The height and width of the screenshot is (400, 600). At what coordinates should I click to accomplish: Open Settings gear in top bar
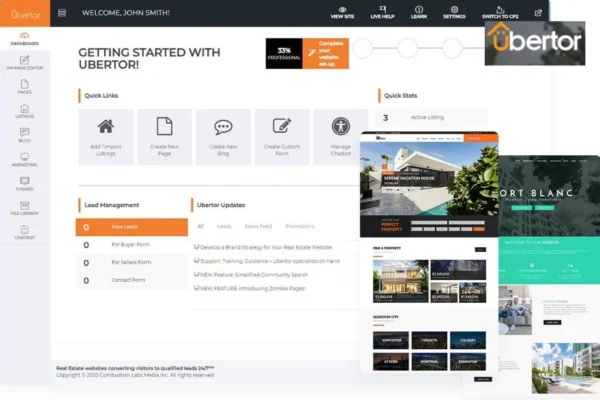(454, 13)
